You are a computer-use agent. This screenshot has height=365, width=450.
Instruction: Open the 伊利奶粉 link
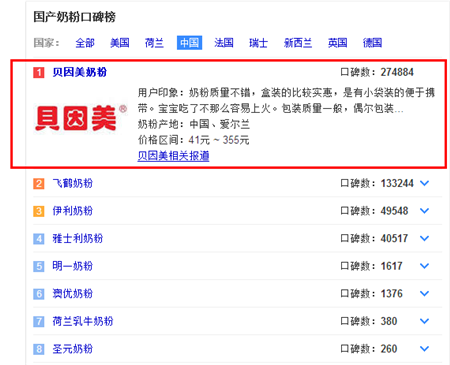[x=73, y=211]
